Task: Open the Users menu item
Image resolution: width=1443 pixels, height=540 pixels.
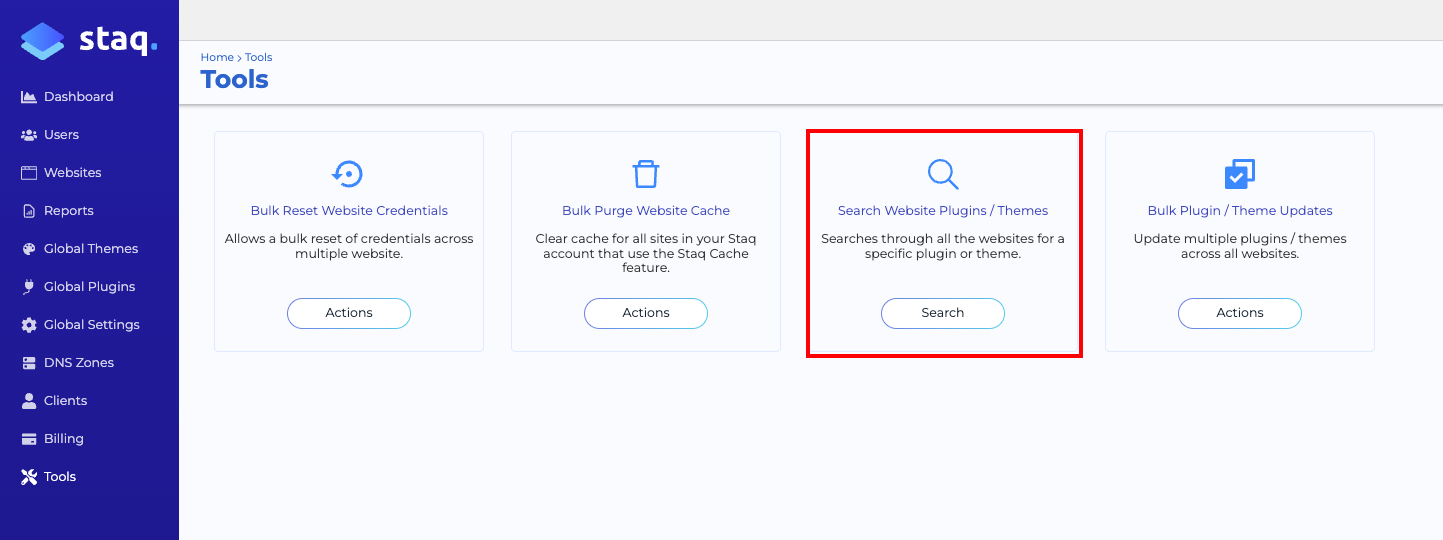Action: [61, 135]
